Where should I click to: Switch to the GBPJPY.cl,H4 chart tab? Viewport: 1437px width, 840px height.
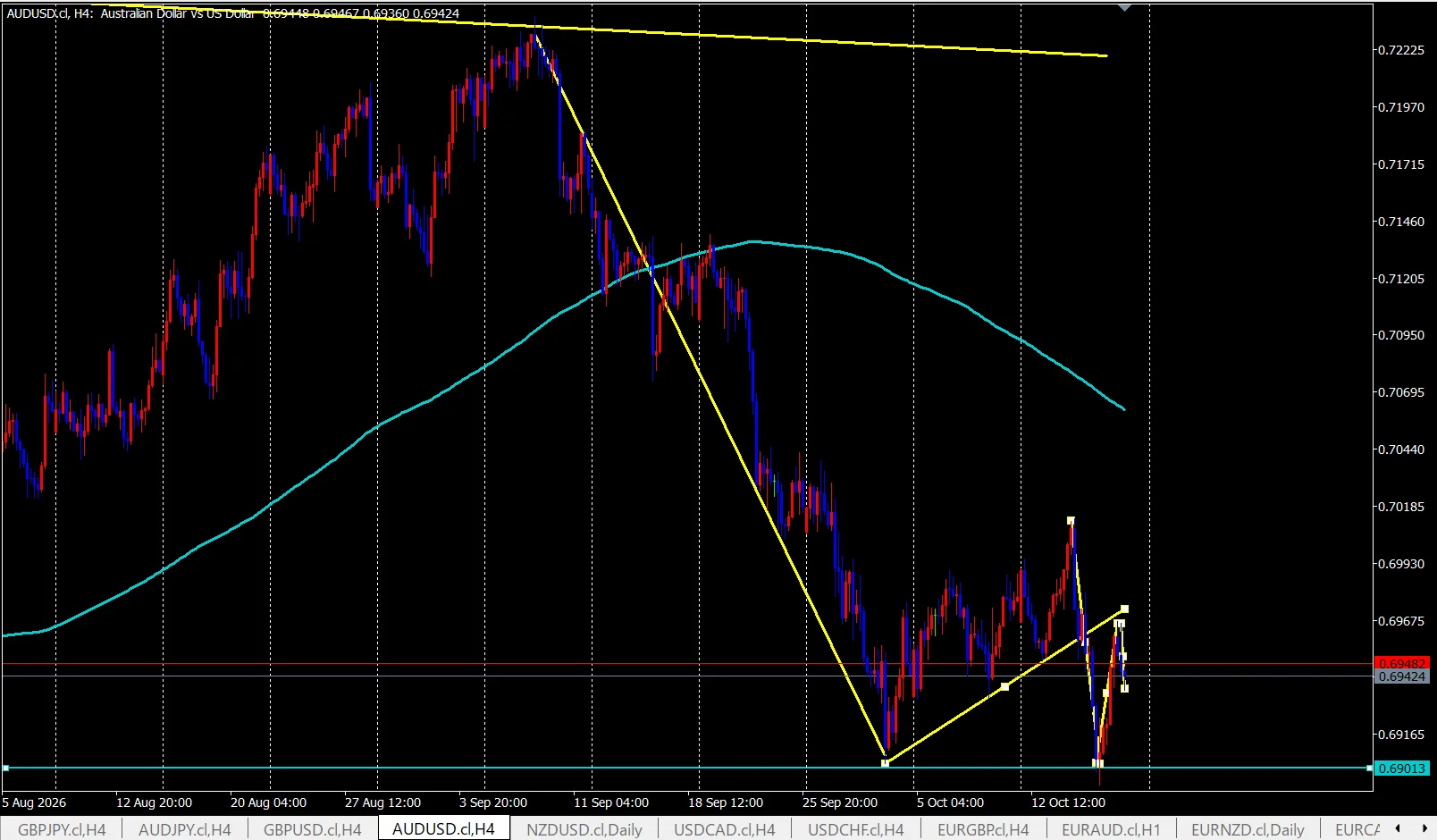point(62,829)
